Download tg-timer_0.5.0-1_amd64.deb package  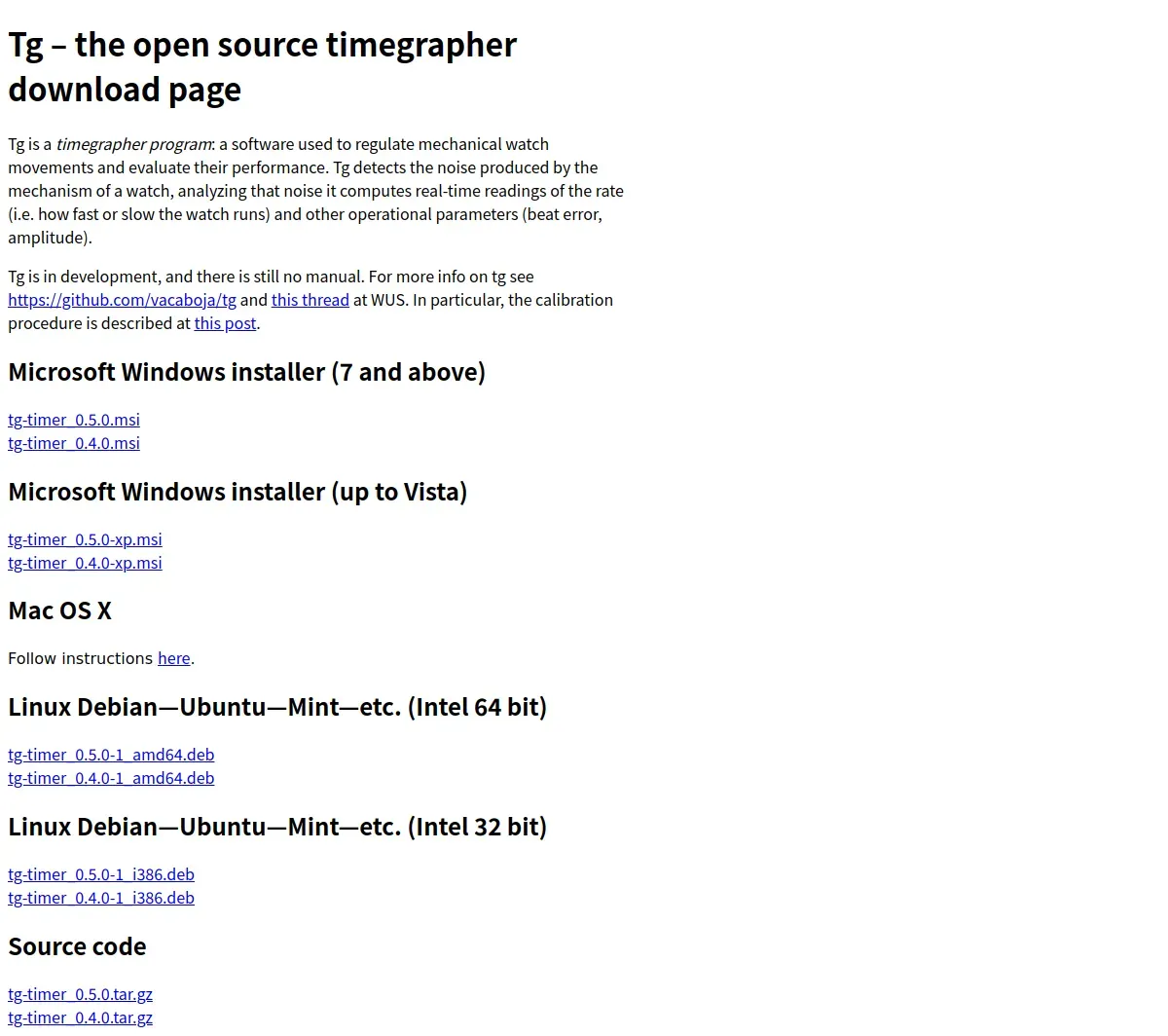point(111,755)
